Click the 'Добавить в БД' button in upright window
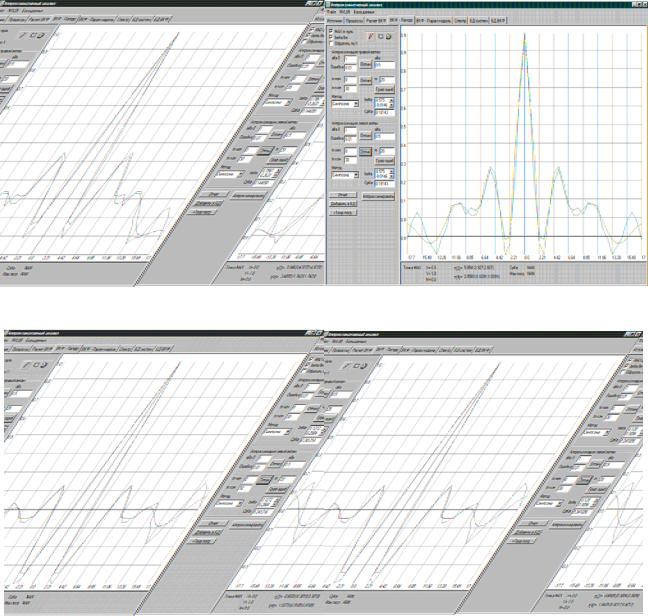This screenshot has height=616, width=648. click(343, 204)
